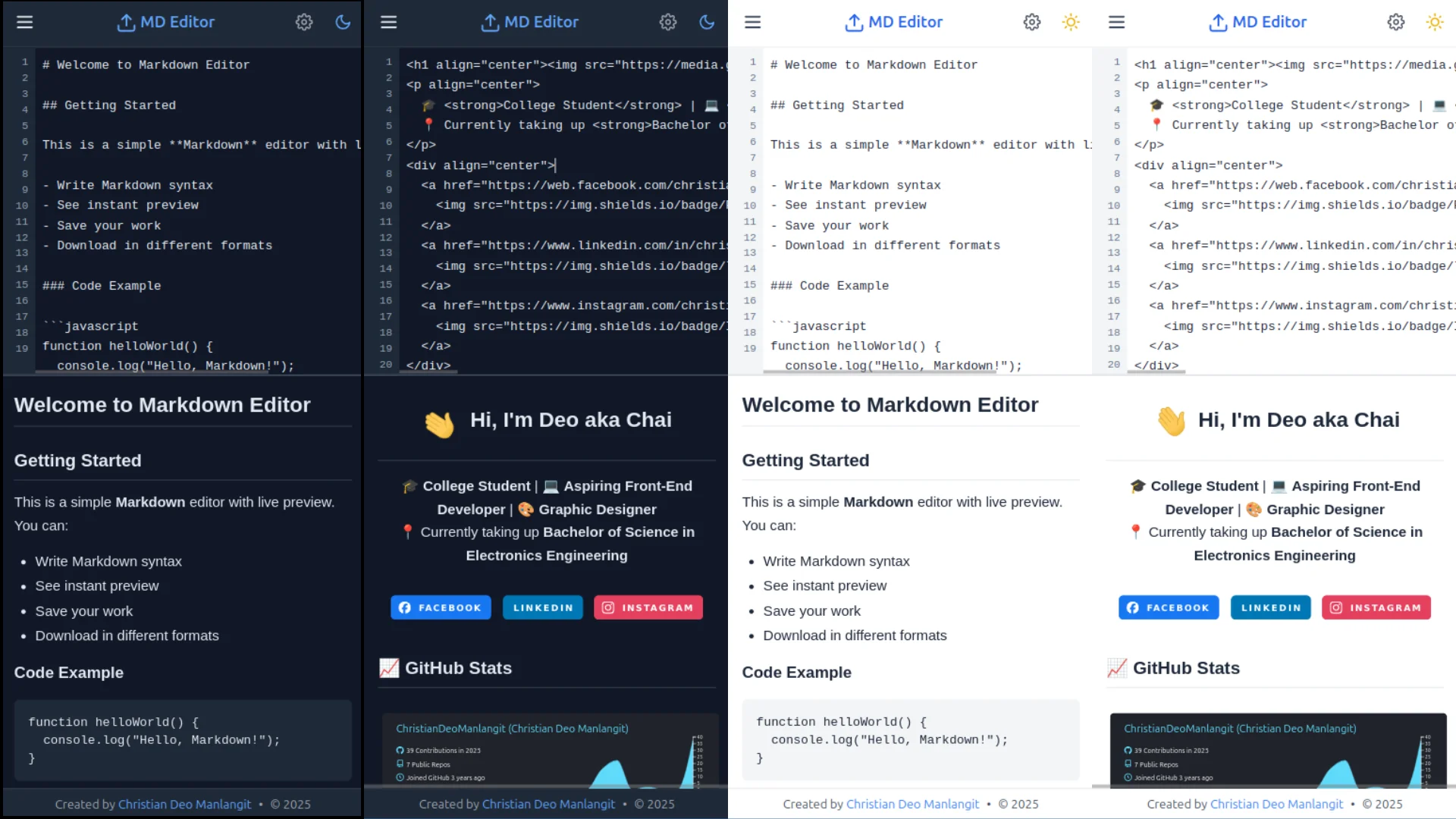Open settings gear in dark profile panel
Image resolution: width=1456 pixels, height=819 pixels.
(668, 22)
